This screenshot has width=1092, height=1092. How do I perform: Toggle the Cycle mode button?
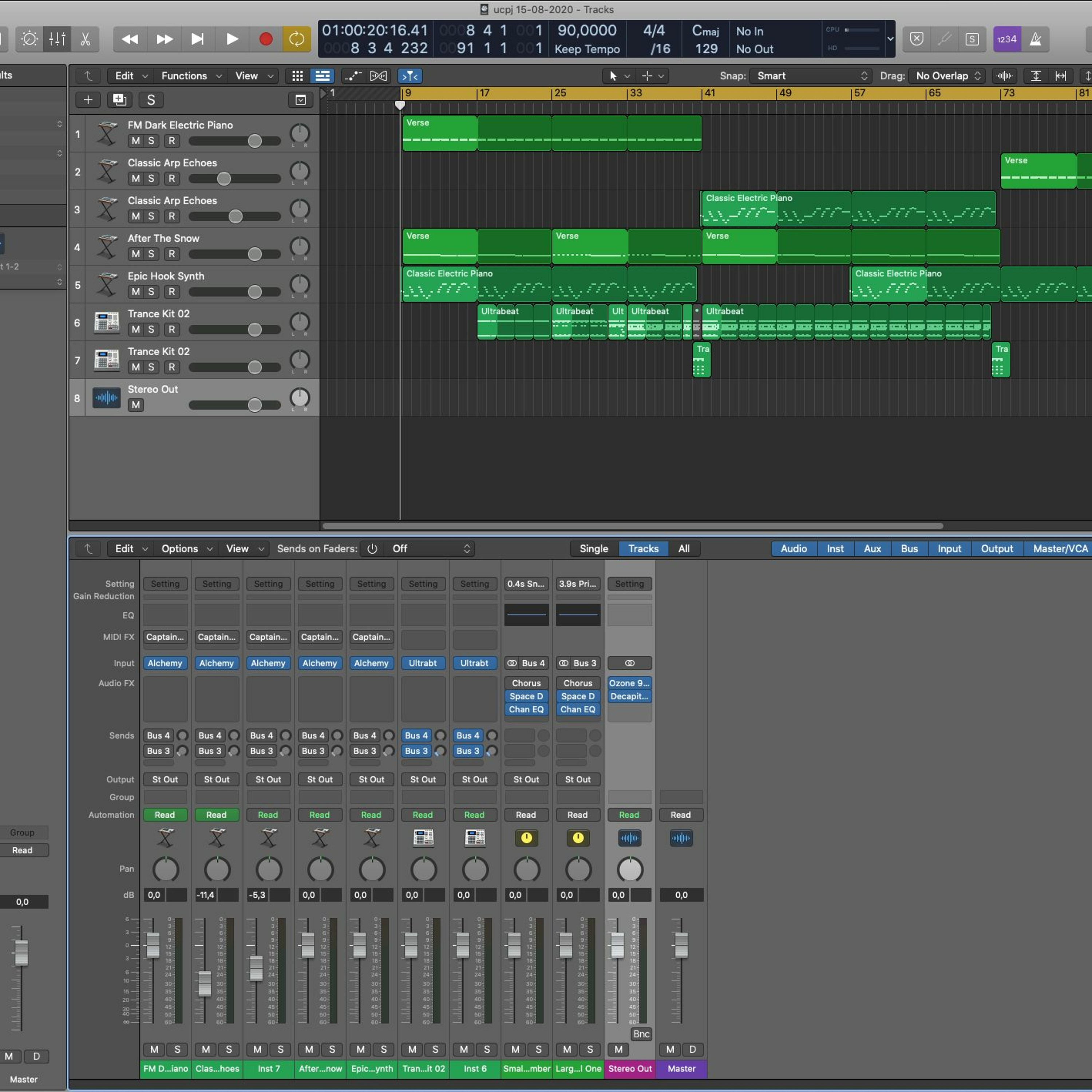(x=297, y=39)
